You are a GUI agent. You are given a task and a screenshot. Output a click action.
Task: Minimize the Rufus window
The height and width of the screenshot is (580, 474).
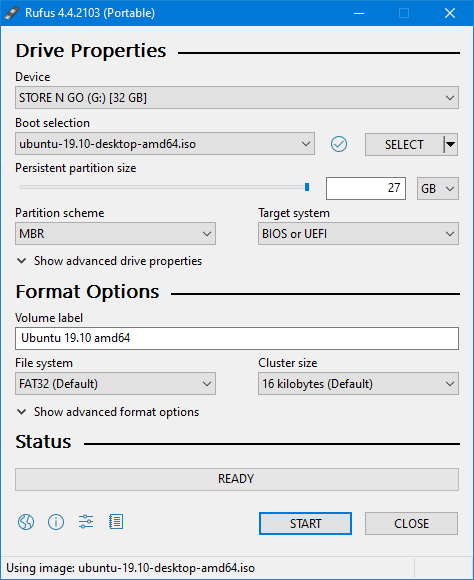point(359,13)
